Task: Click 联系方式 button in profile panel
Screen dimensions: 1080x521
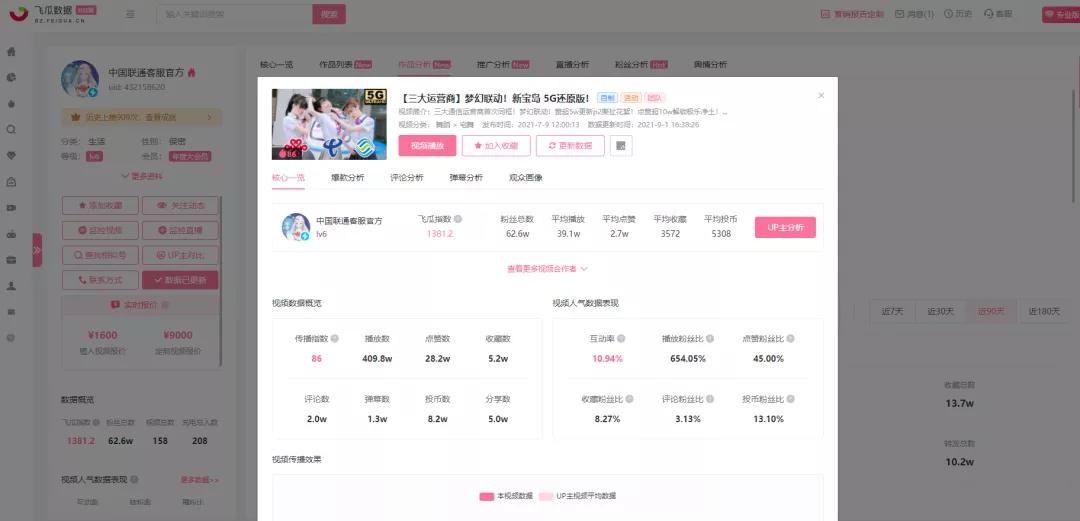Action: click(x=100, y=280)
